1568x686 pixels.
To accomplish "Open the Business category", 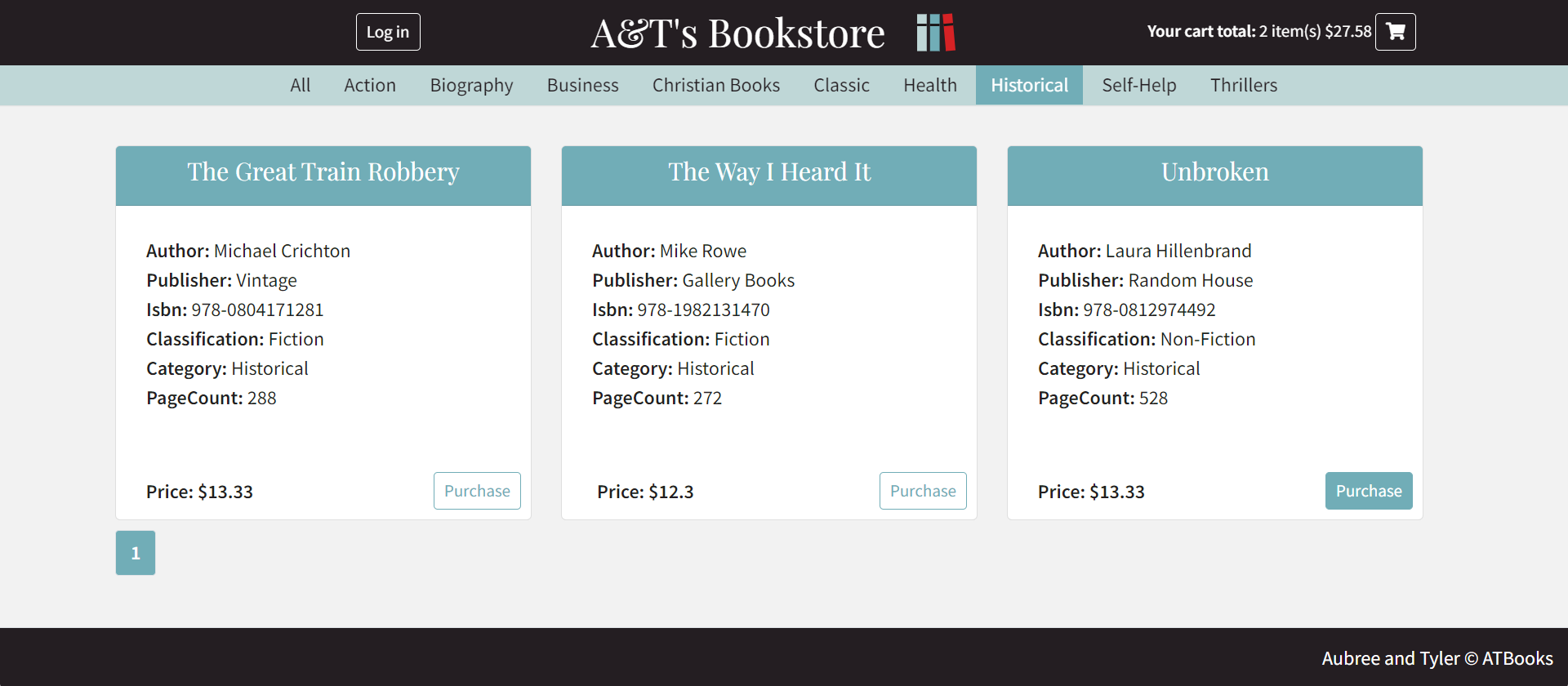I will [x=583, y=85].
